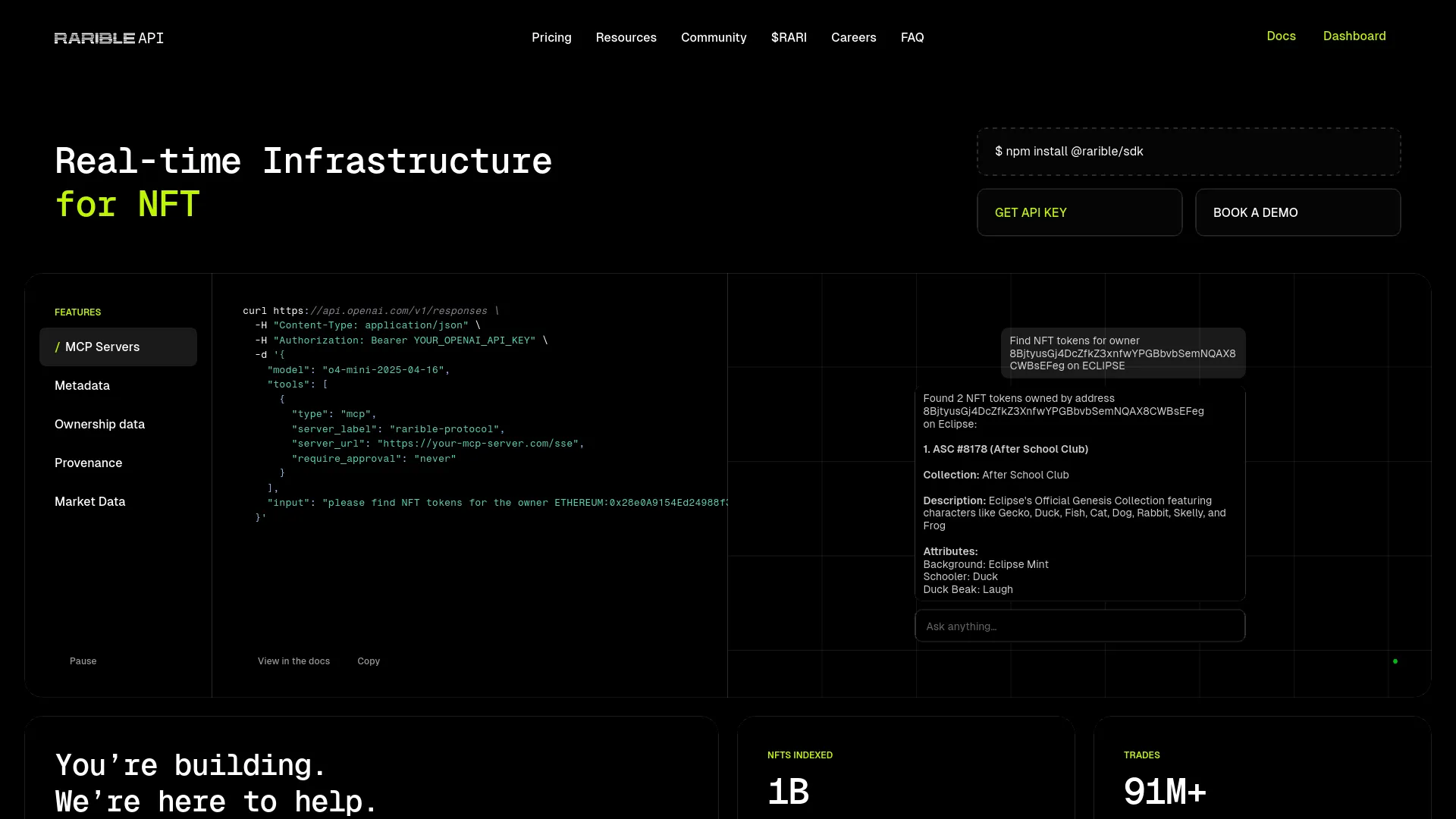Go to the Dashboard link
The height and width of the screenshot is (819, 1456).
point(1354,36)
